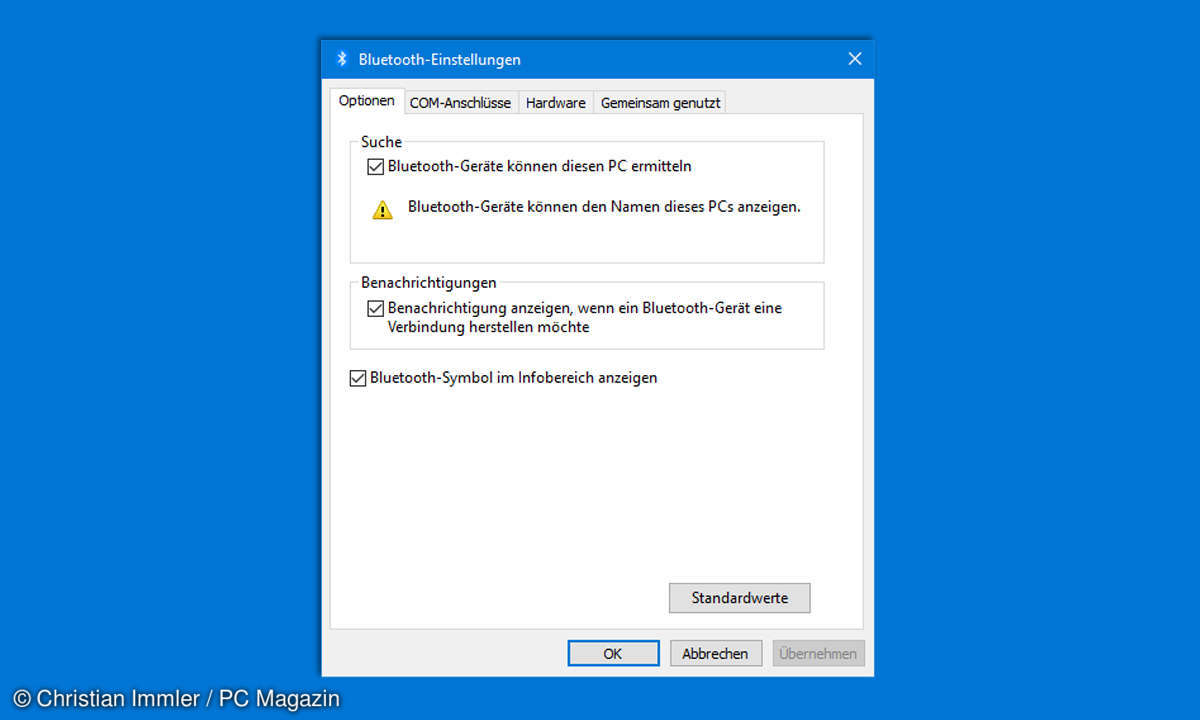The image size is (1200, 720).
Task: Open the Hardware tab
Action: click(x=555, y=103)
